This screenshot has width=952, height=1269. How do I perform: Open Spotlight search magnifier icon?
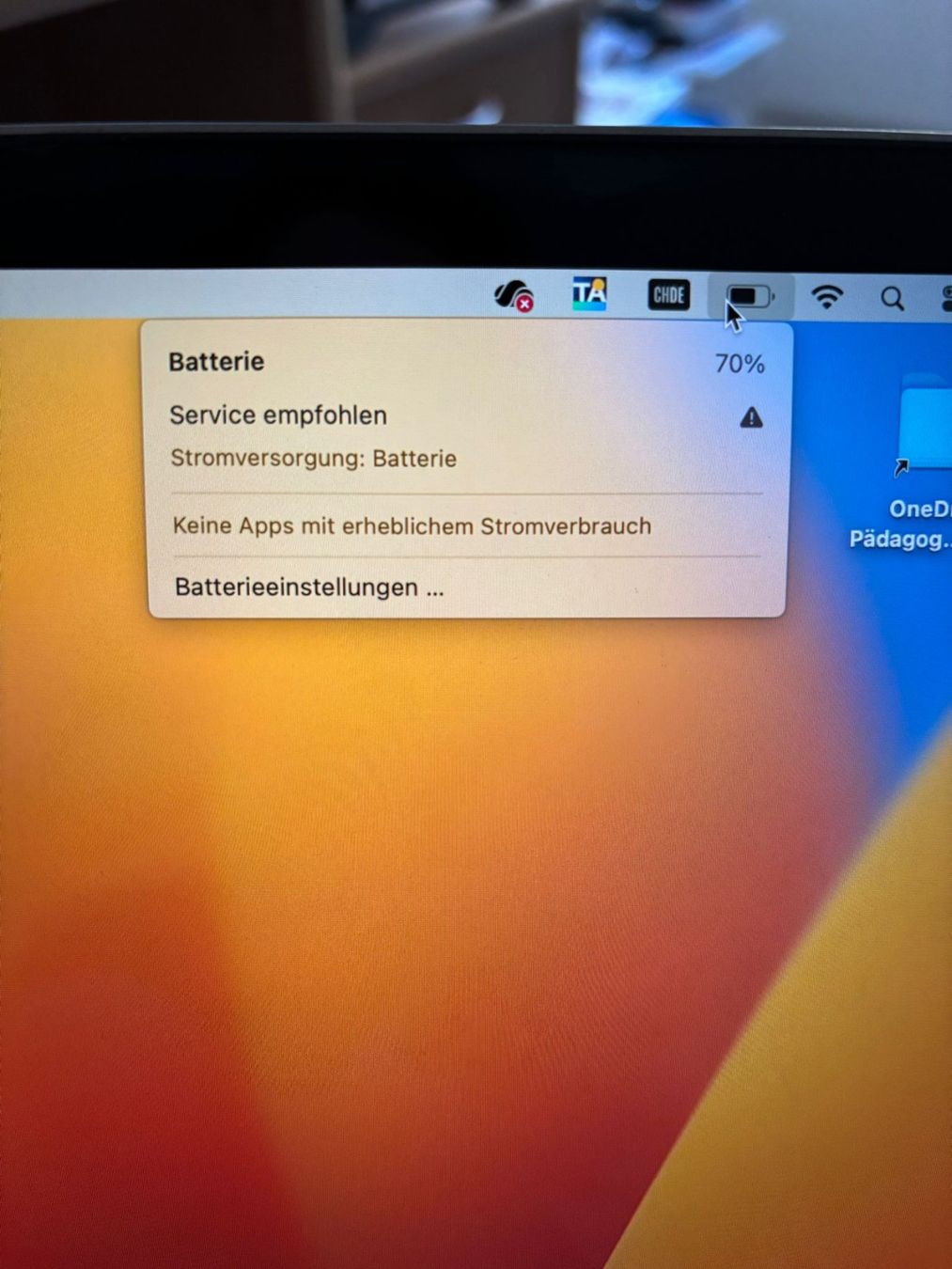[x=892, y=299]
